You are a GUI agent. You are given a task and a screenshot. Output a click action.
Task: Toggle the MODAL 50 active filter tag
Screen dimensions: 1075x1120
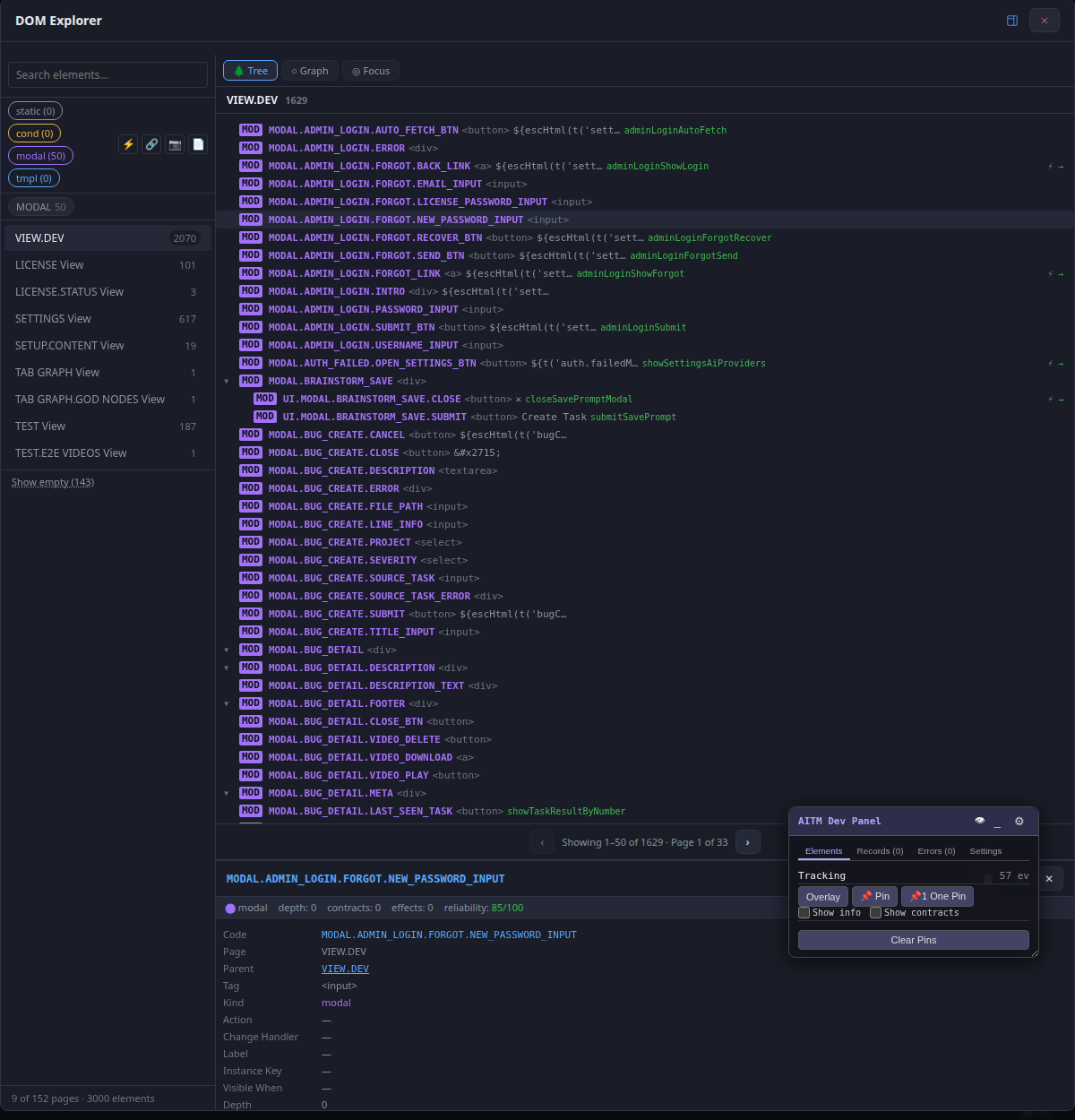[41, 207]
